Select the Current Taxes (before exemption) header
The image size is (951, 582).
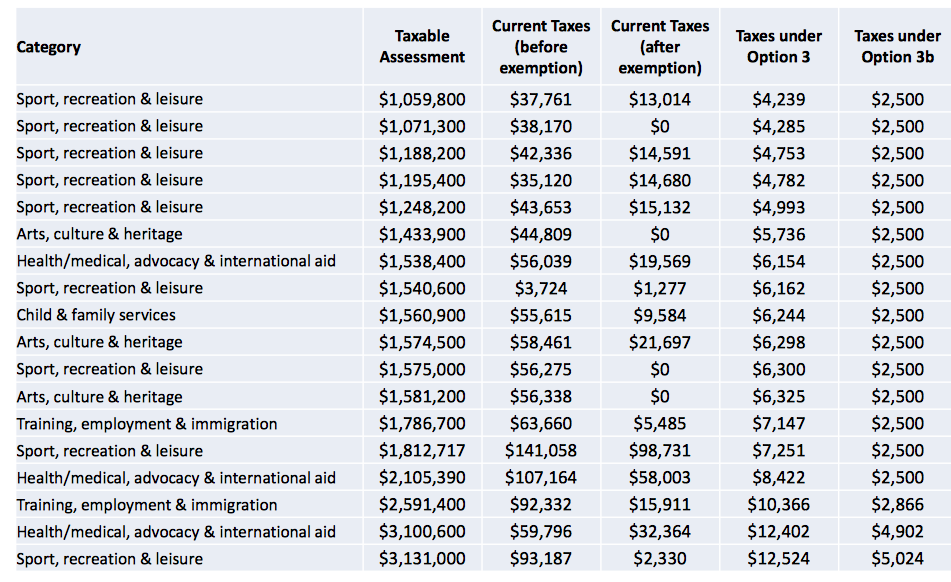coord(541,47)
